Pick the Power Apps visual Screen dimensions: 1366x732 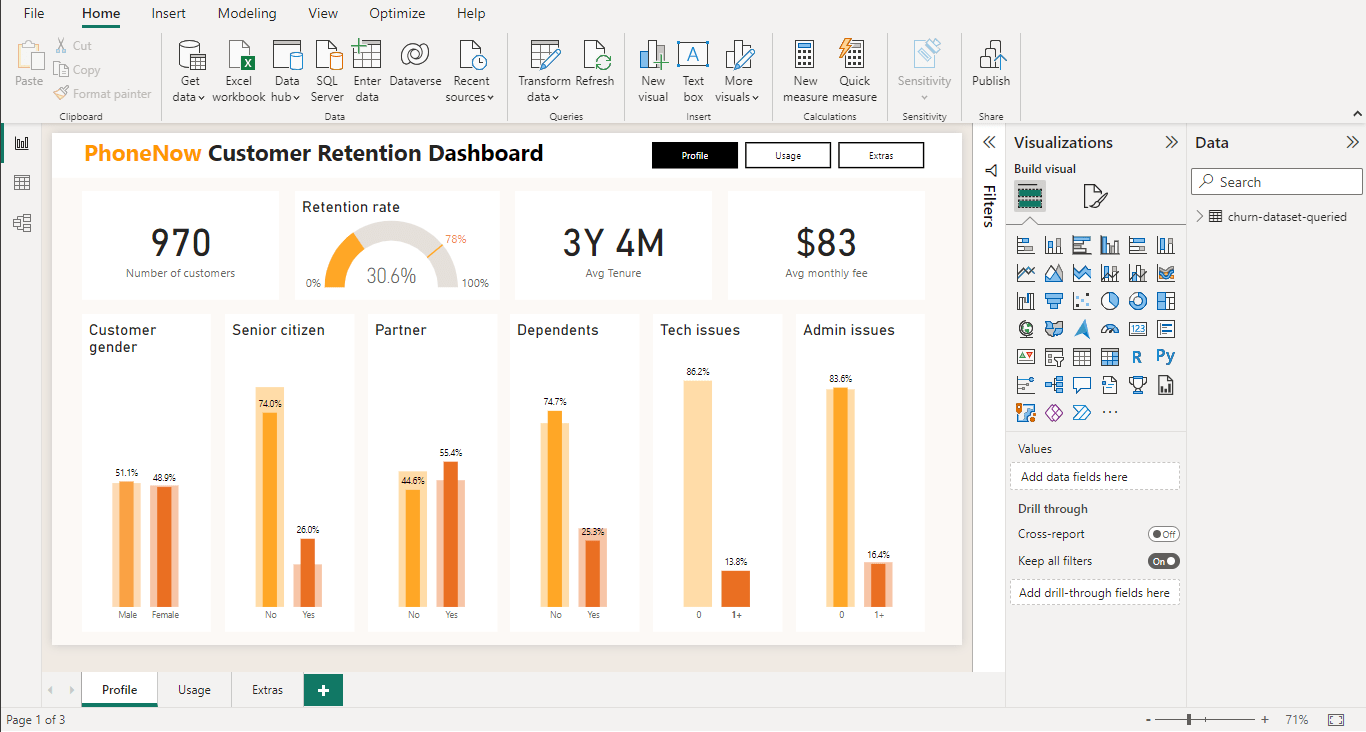pos(1053,413)
